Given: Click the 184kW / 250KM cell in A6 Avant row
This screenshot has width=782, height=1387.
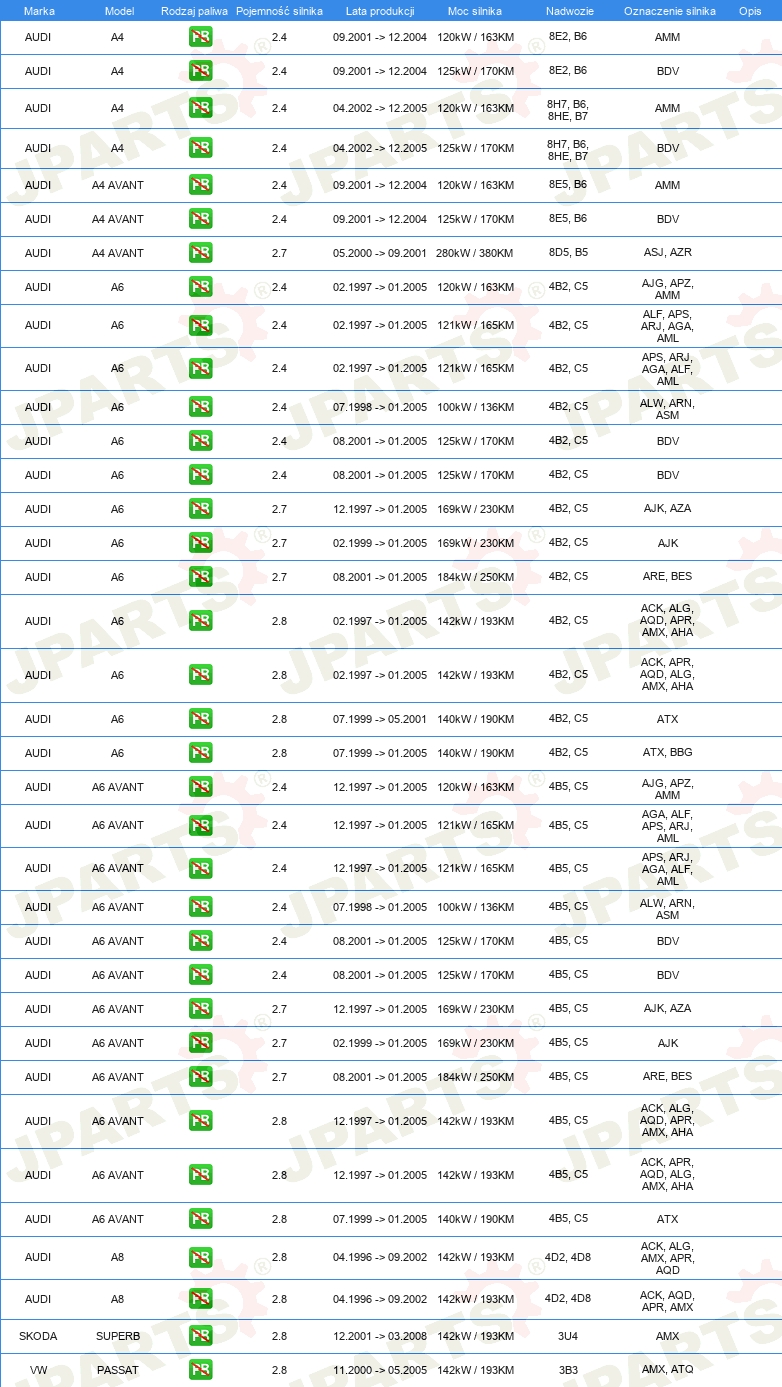Looking at the screenshot, I should tap(475, 1077).
